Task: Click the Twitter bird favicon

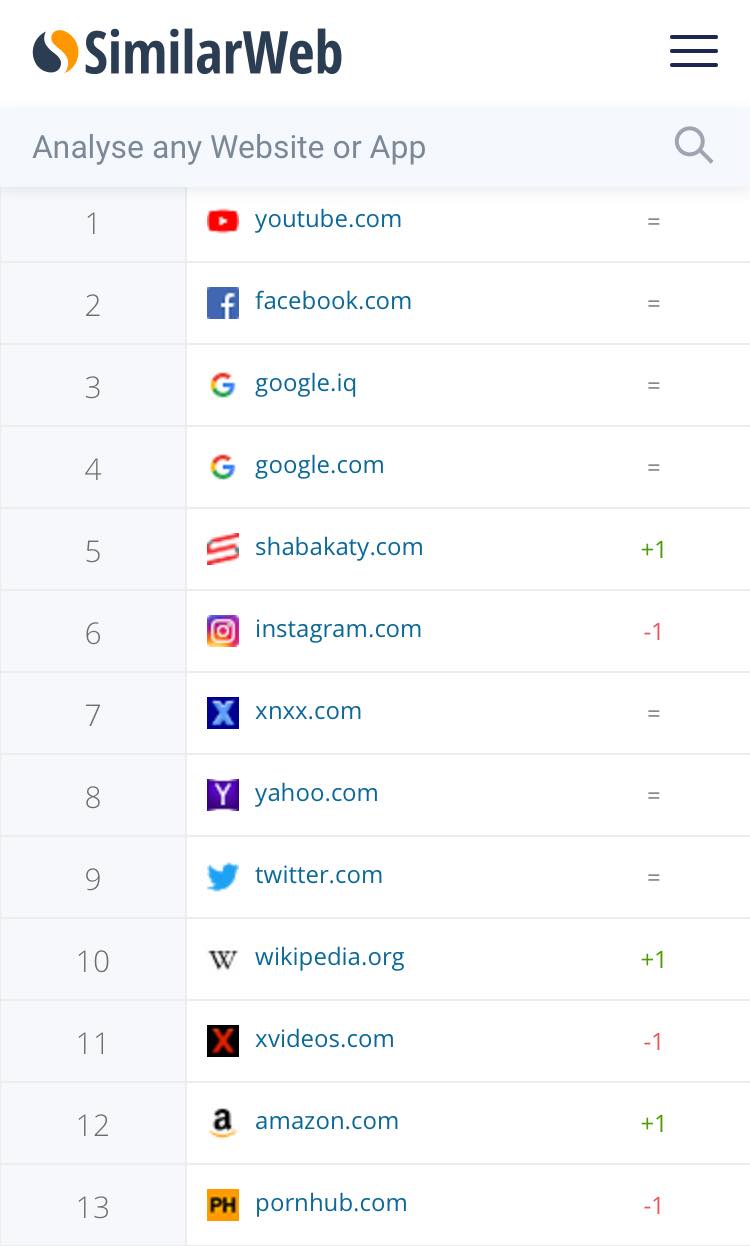Action: pyautogui.click(x=223, y=877)
